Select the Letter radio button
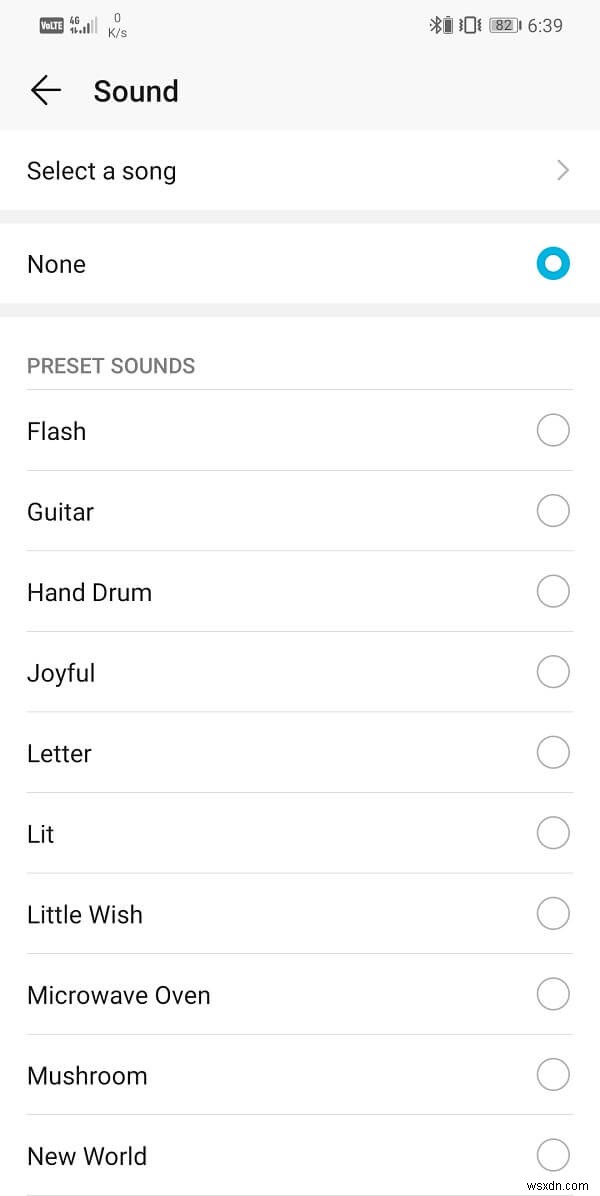 click(553, 753)
